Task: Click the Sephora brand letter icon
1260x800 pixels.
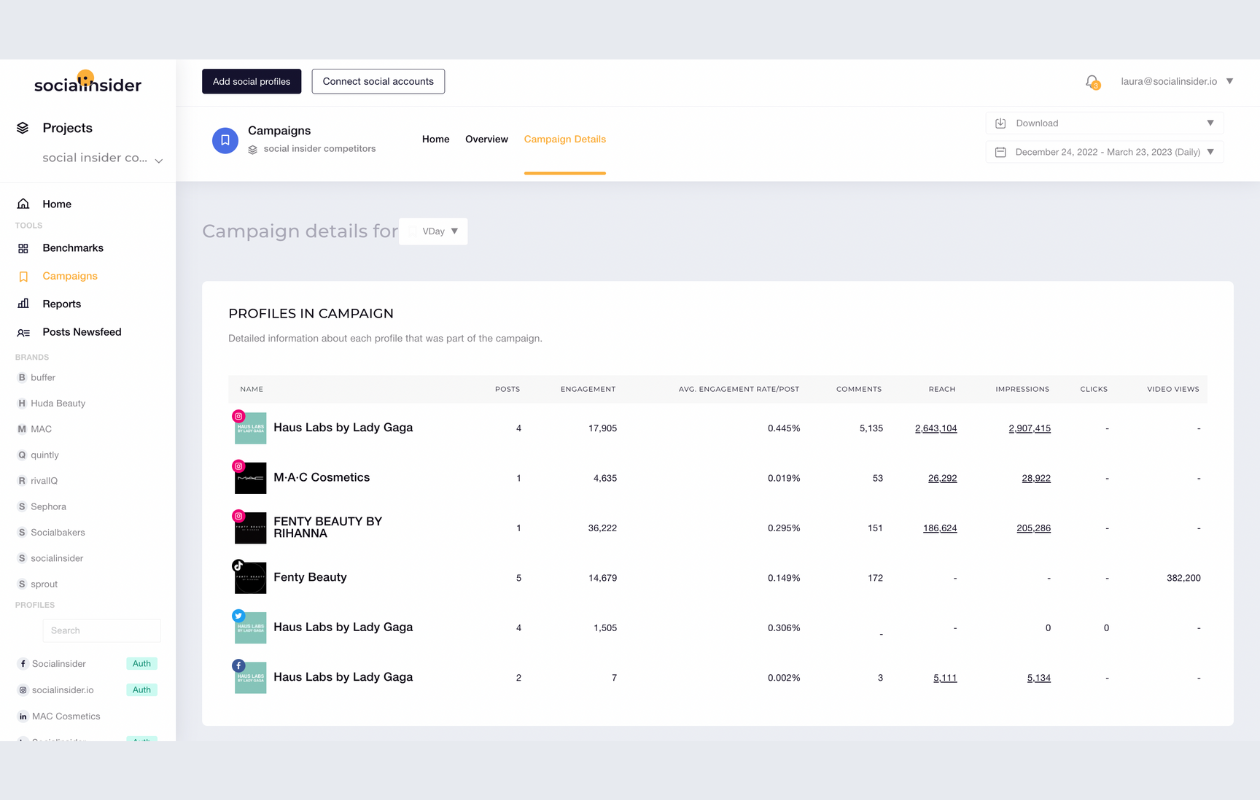Action: coord(22,507)
